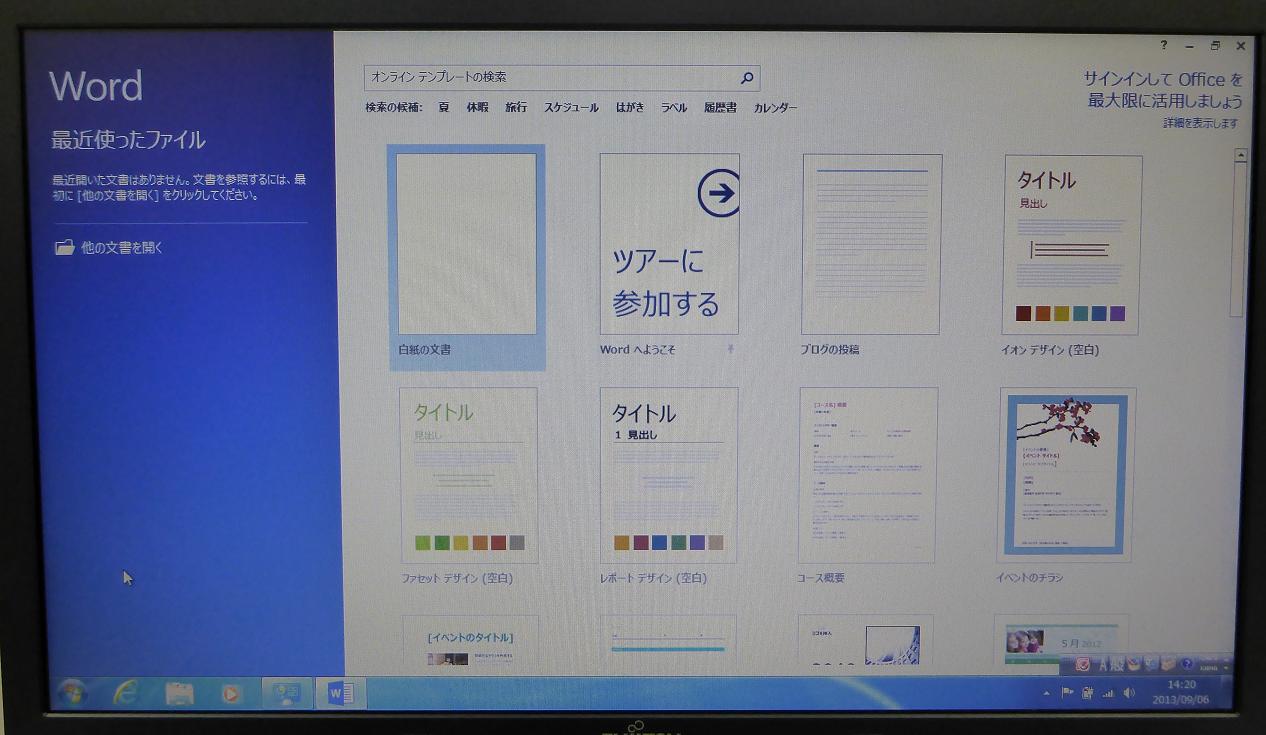Open the folder icon for 他の文書を開く

65,247
